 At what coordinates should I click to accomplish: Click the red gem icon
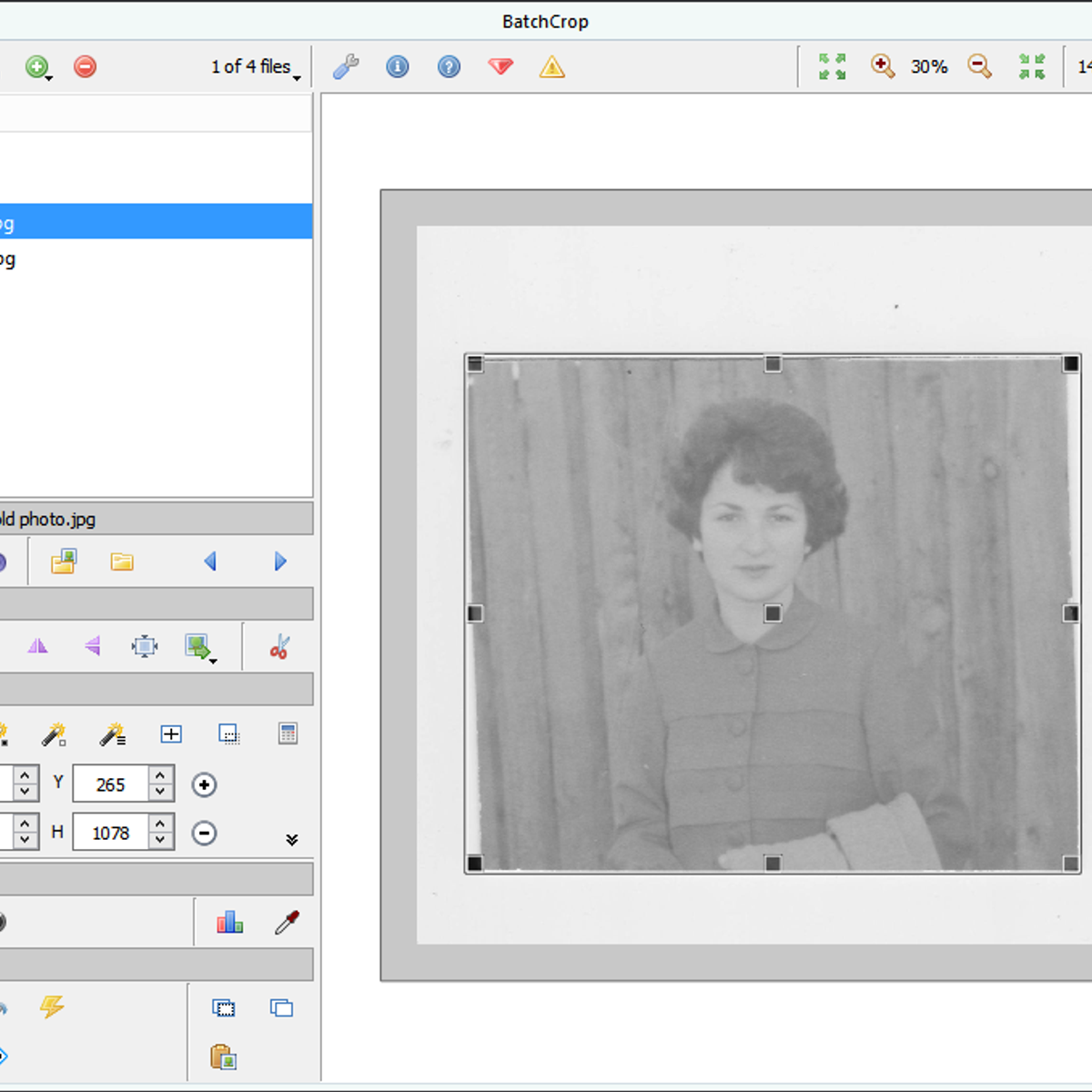coord(500,66)
